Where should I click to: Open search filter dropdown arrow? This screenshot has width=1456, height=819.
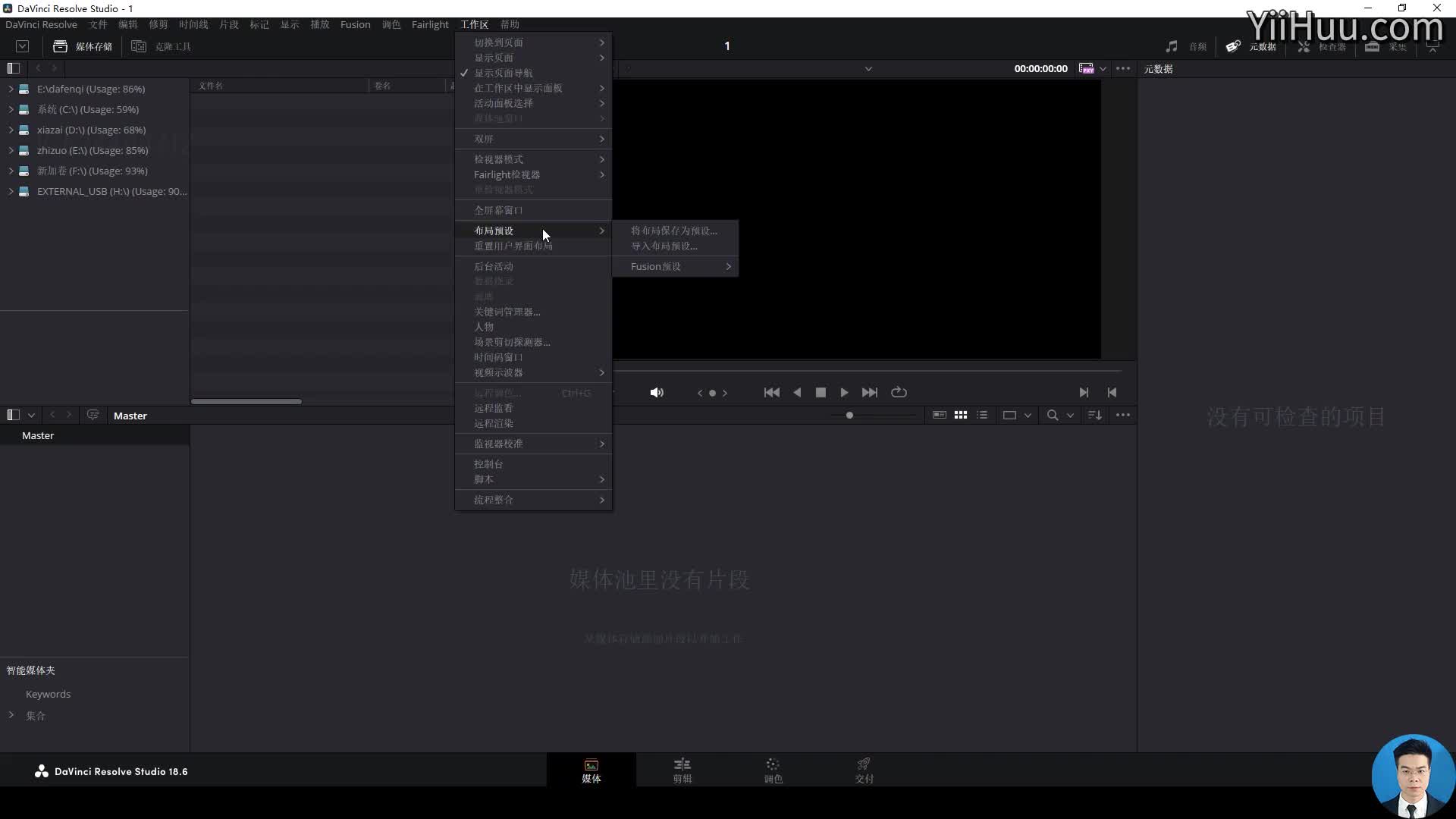coord(1070,415)
